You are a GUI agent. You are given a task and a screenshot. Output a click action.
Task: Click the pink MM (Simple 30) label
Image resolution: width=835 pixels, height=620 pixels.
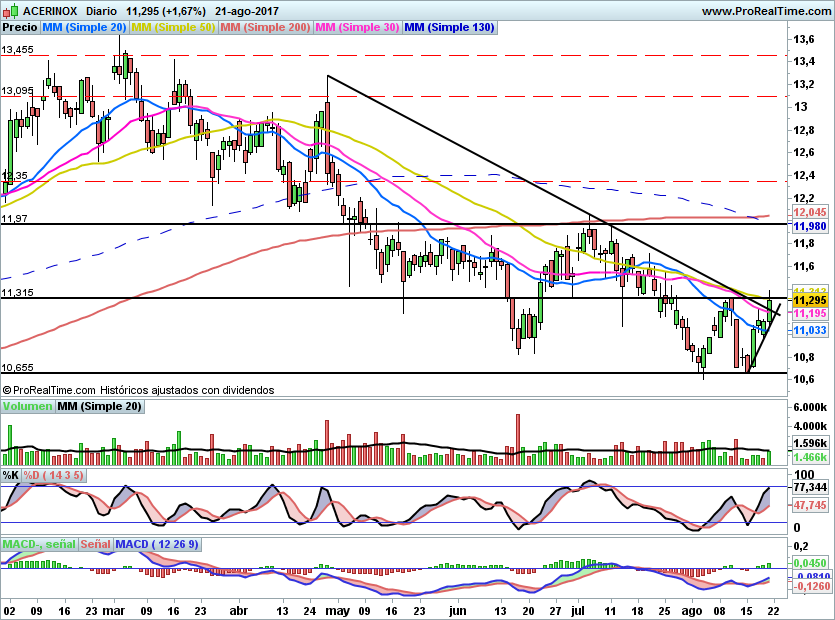point(357,28)
